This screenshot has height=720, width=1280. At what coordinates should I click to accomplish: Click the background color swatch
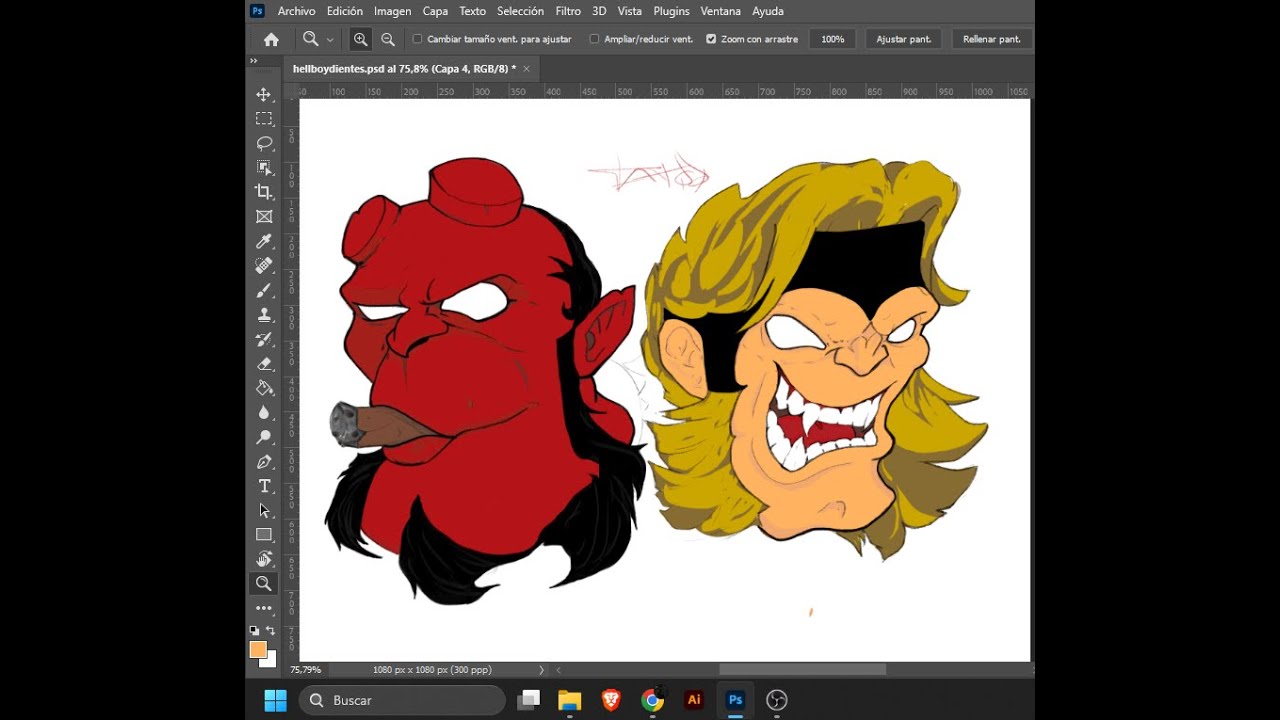tap(269, 660)
